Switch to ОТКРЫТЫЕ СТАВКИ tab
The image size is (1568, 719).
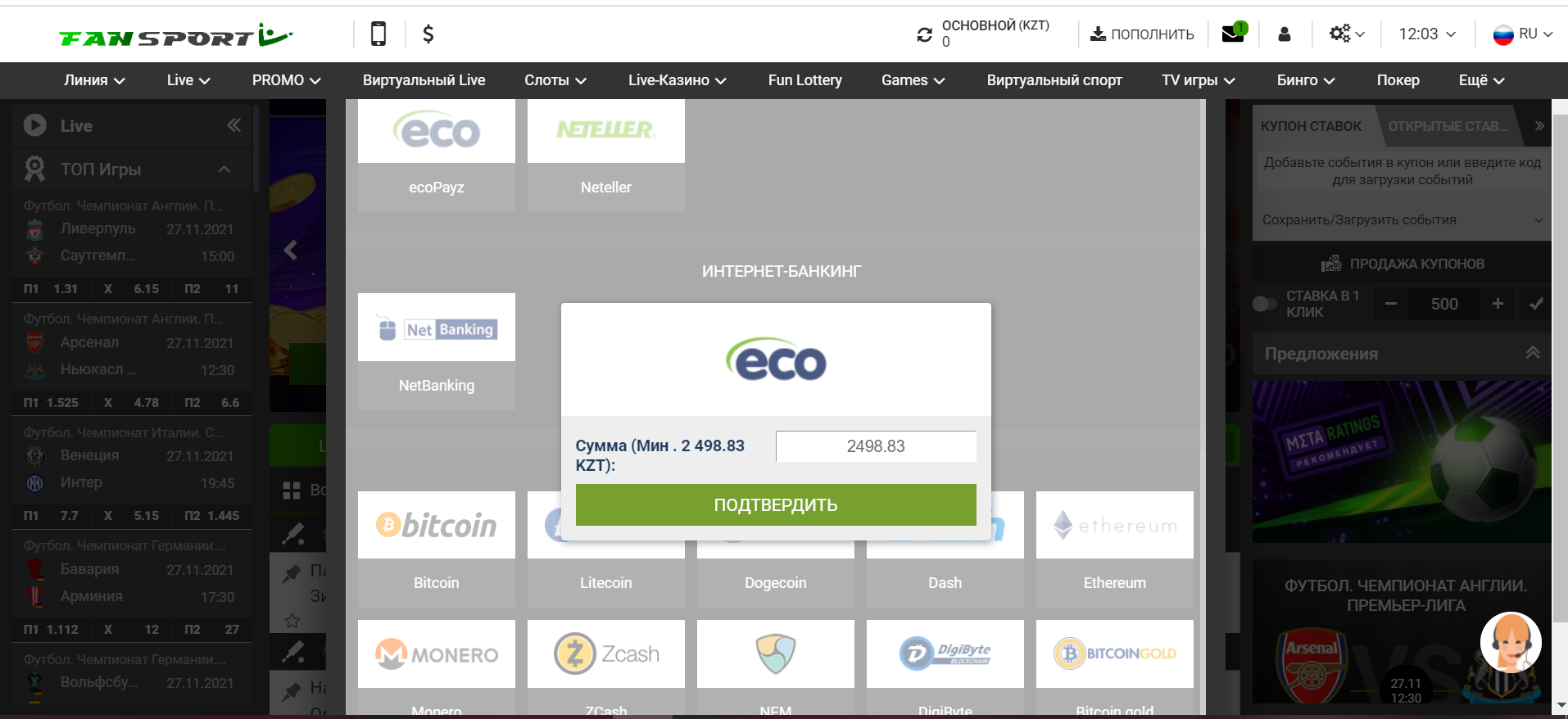1448,126
